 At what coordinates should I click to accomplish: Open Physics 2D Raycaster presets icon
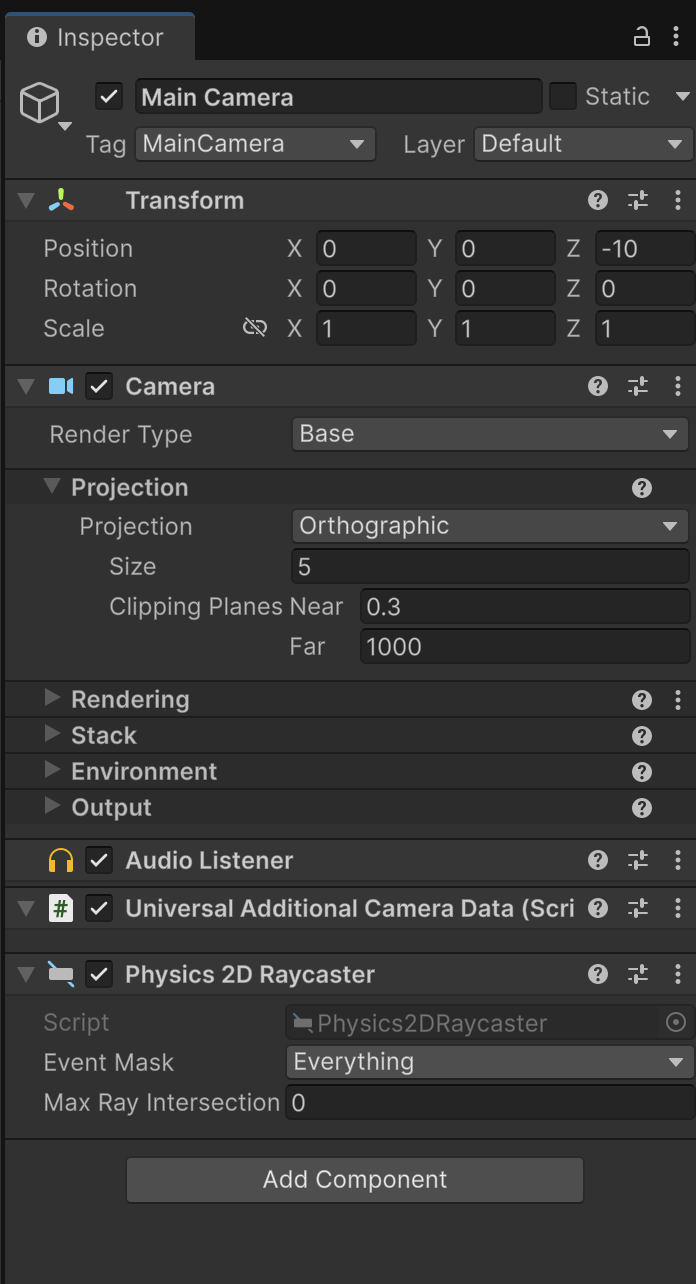pyautogui.click(x=638, y=974)
